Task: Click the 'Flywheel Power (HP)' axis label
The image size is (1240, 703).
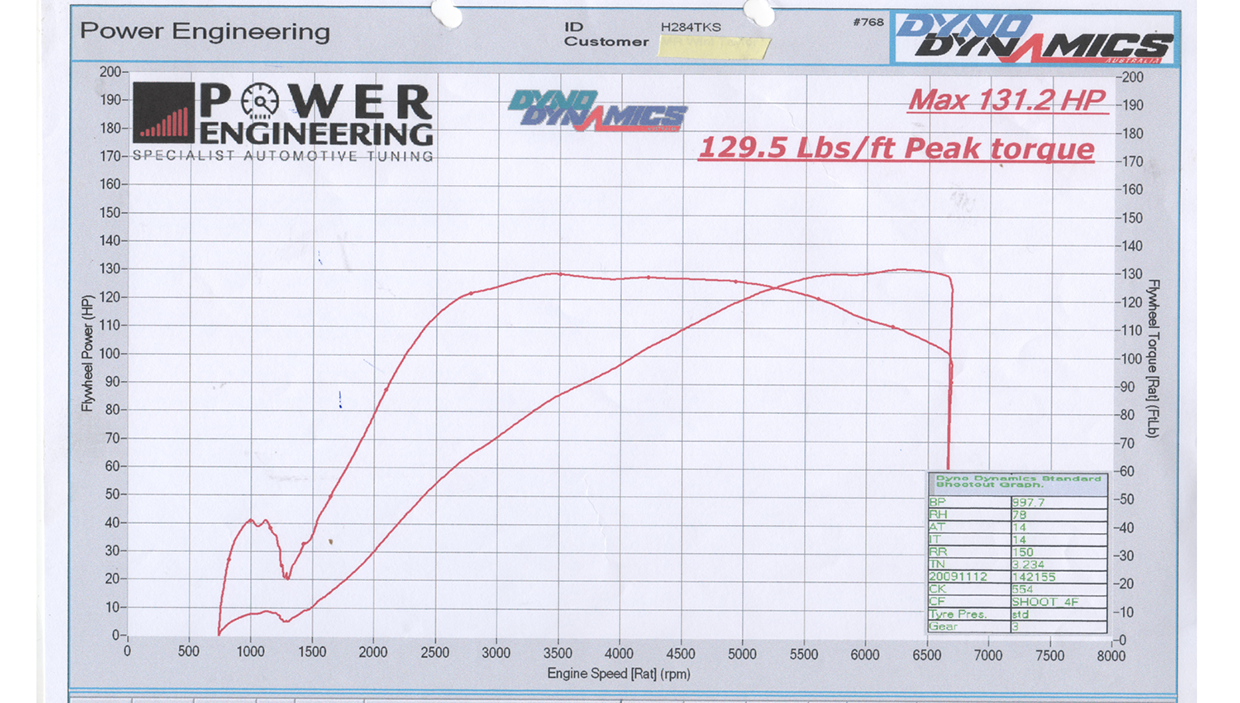Action: (x=87, y=355)
